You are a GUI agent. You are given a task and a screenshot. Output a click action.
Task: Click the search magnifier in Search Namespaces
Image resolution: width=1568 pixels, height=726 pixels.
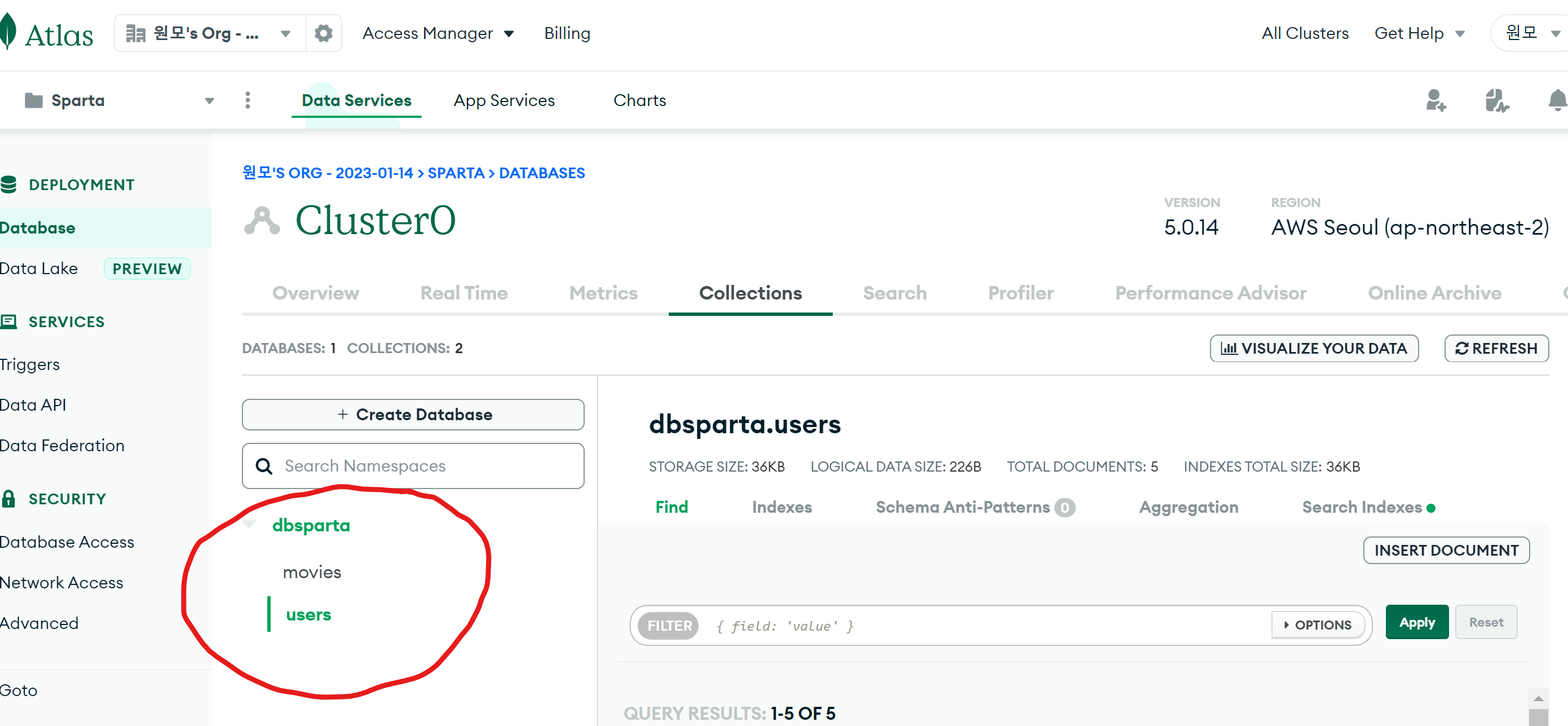click(264, 466)
